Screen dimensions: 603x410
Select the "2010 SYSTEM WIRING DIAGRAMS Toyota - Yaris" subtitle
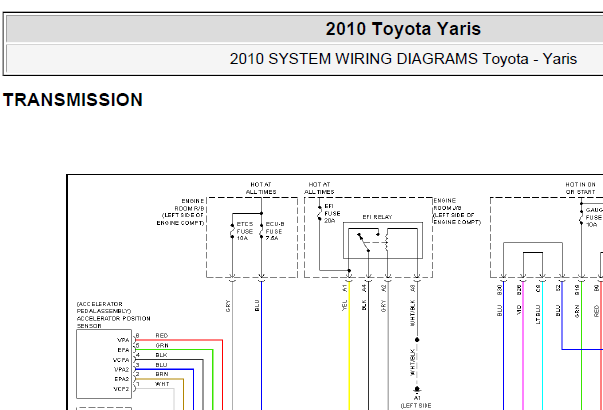[x=403, y=59]
